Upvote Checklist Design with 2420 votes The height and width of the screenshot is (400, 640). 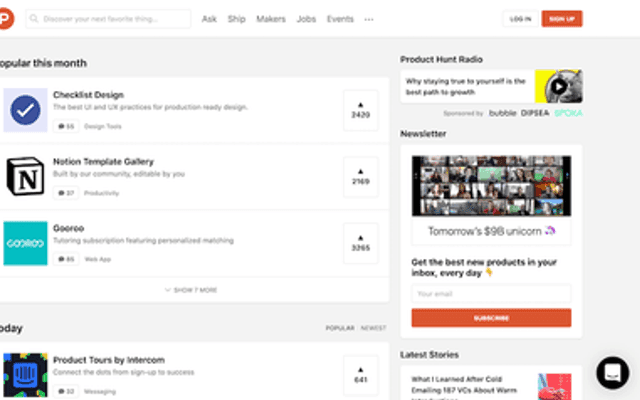tap(360, 110)
